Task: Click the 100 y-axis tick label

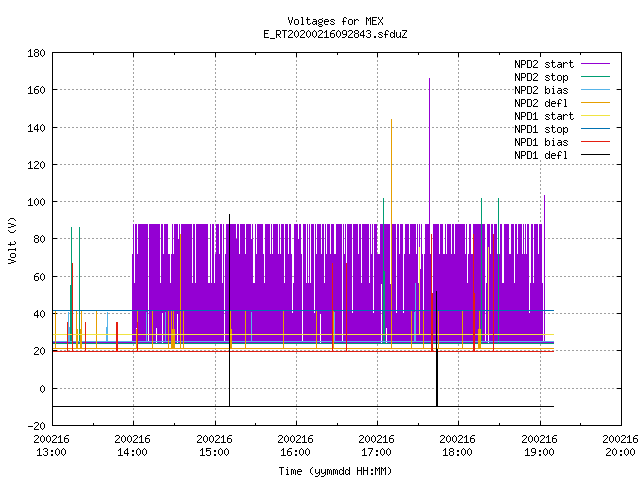Action: [x=36, y=202]
